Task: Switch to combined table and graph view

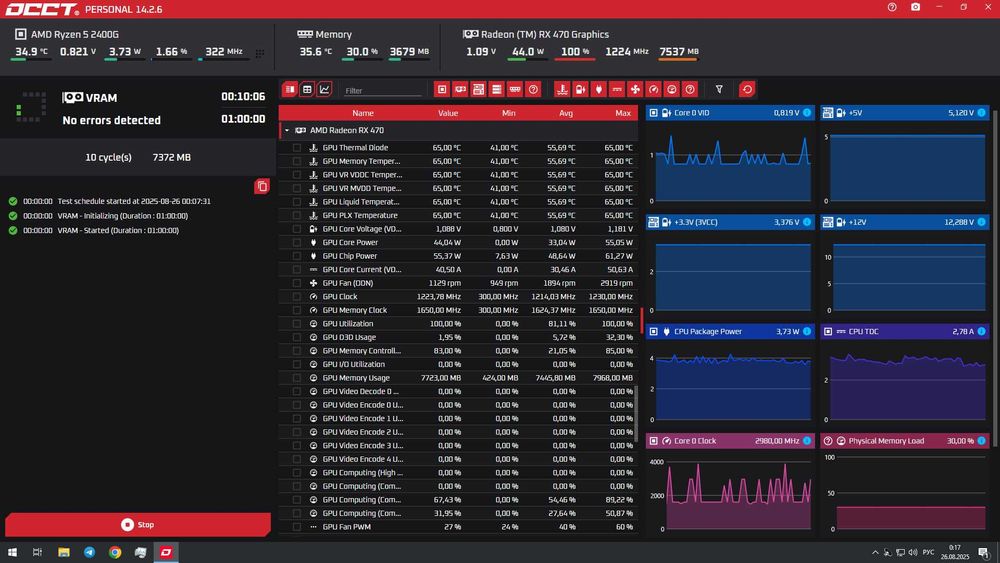Action: click(290, 89)
